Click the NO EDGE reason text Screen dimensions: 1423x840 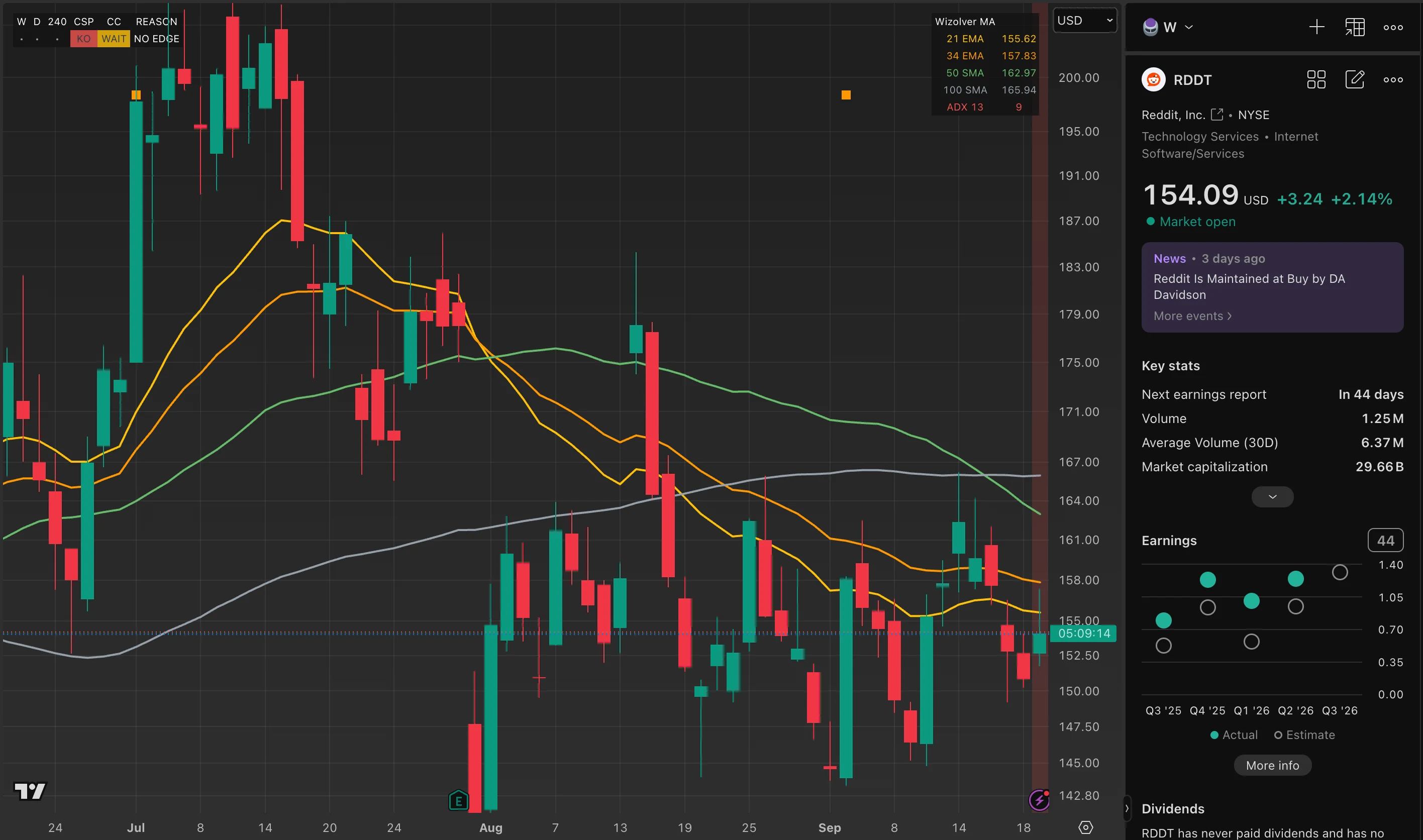point(157,39)
